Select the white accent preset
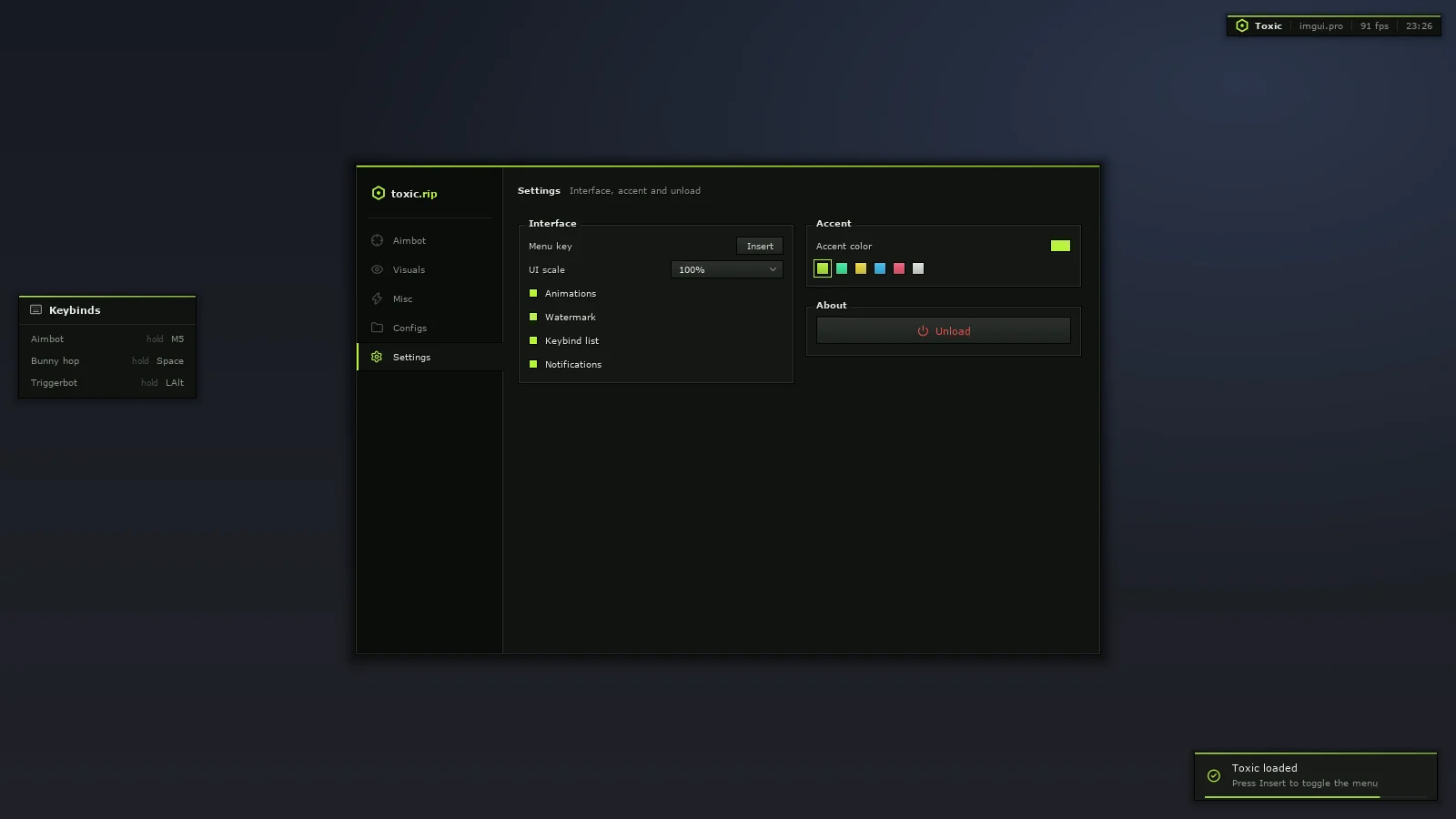This screenshot has width=1456, height=819. point(918,268)
